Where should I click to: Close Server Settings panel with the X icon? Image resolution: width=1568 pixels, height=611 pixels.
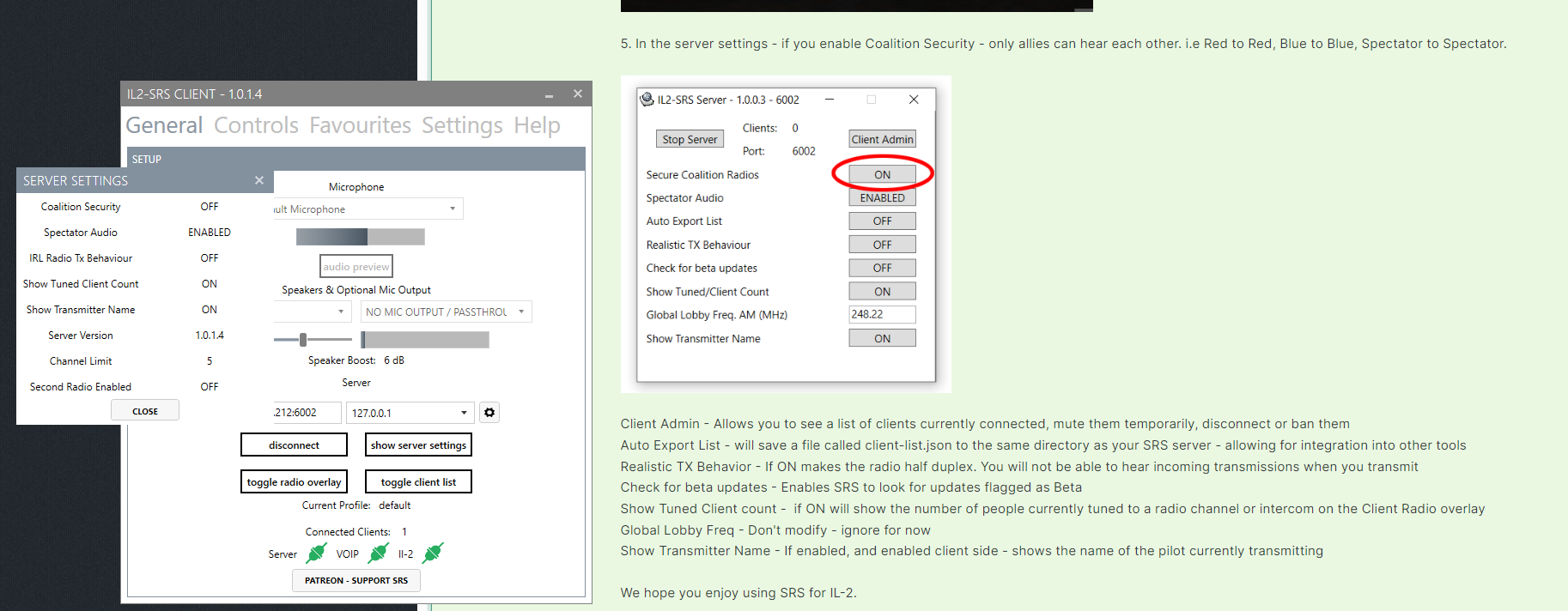(259, 180)
